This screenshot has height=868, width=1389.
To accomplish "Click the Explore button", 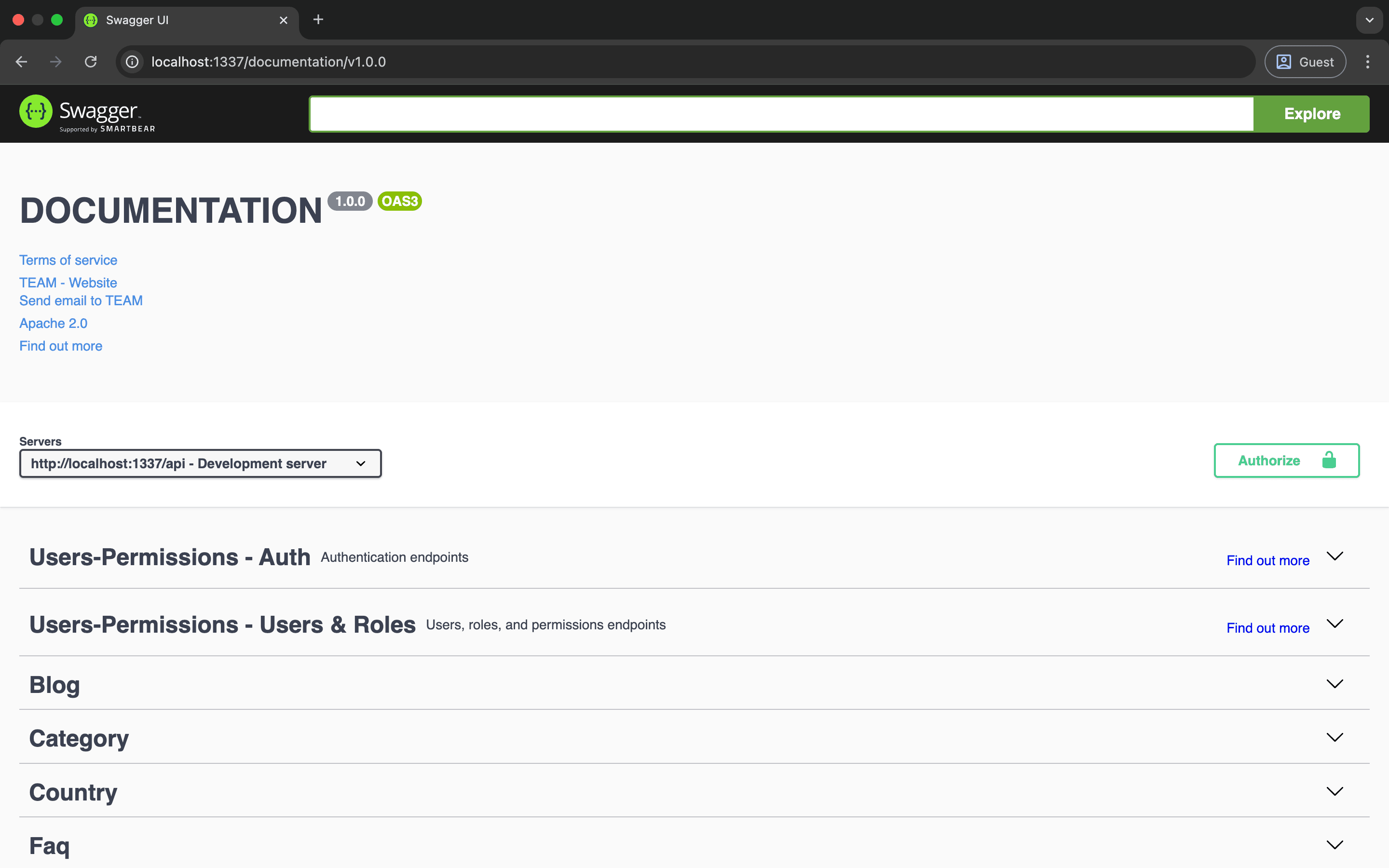I will 1311,114.
